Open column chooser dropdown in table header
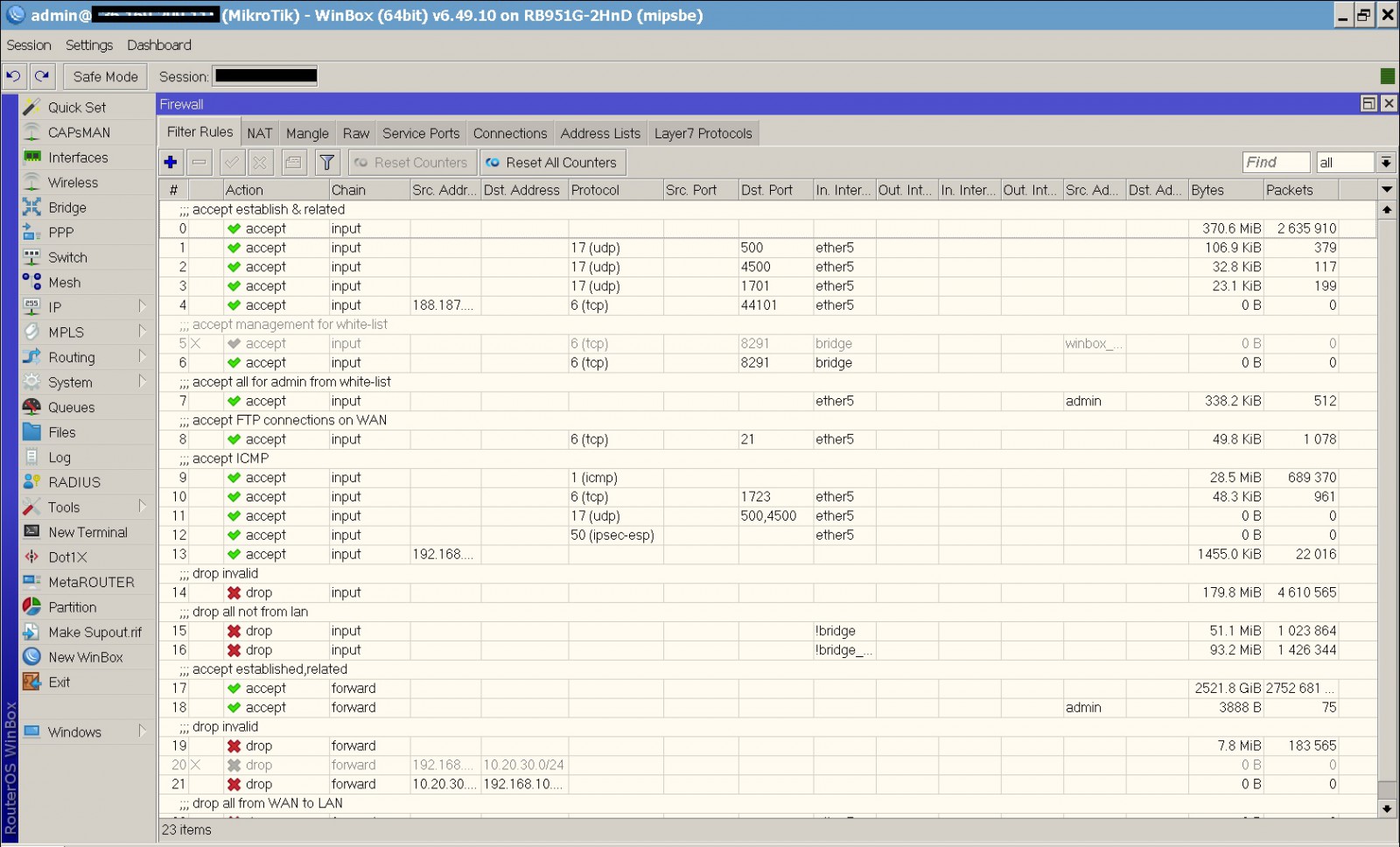The height and width of the screenshot is (847, 1400). click(x=1387, y=189)
